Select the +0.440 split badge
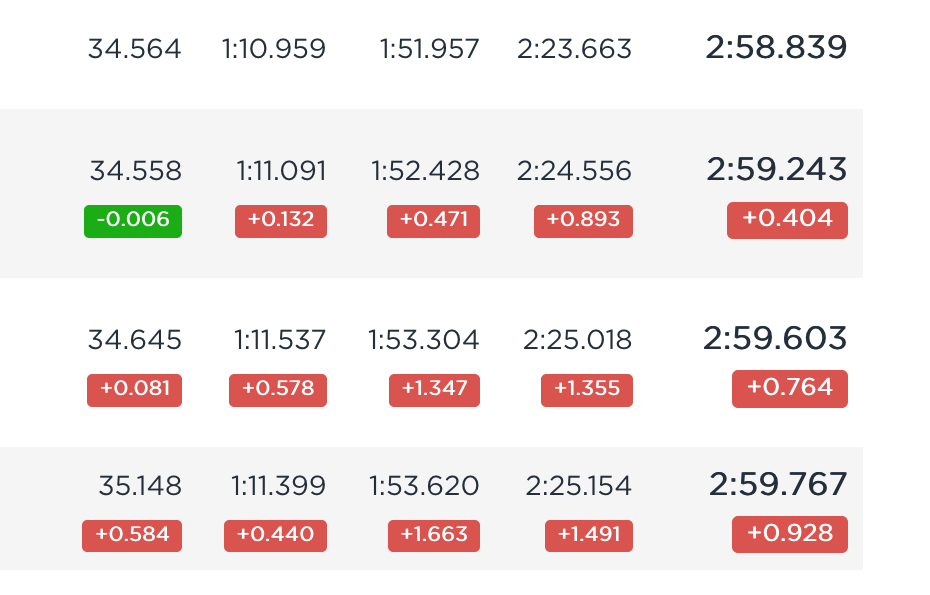This screenshot has width=930, height=595. pyautogui.click(x=275, y=536)
